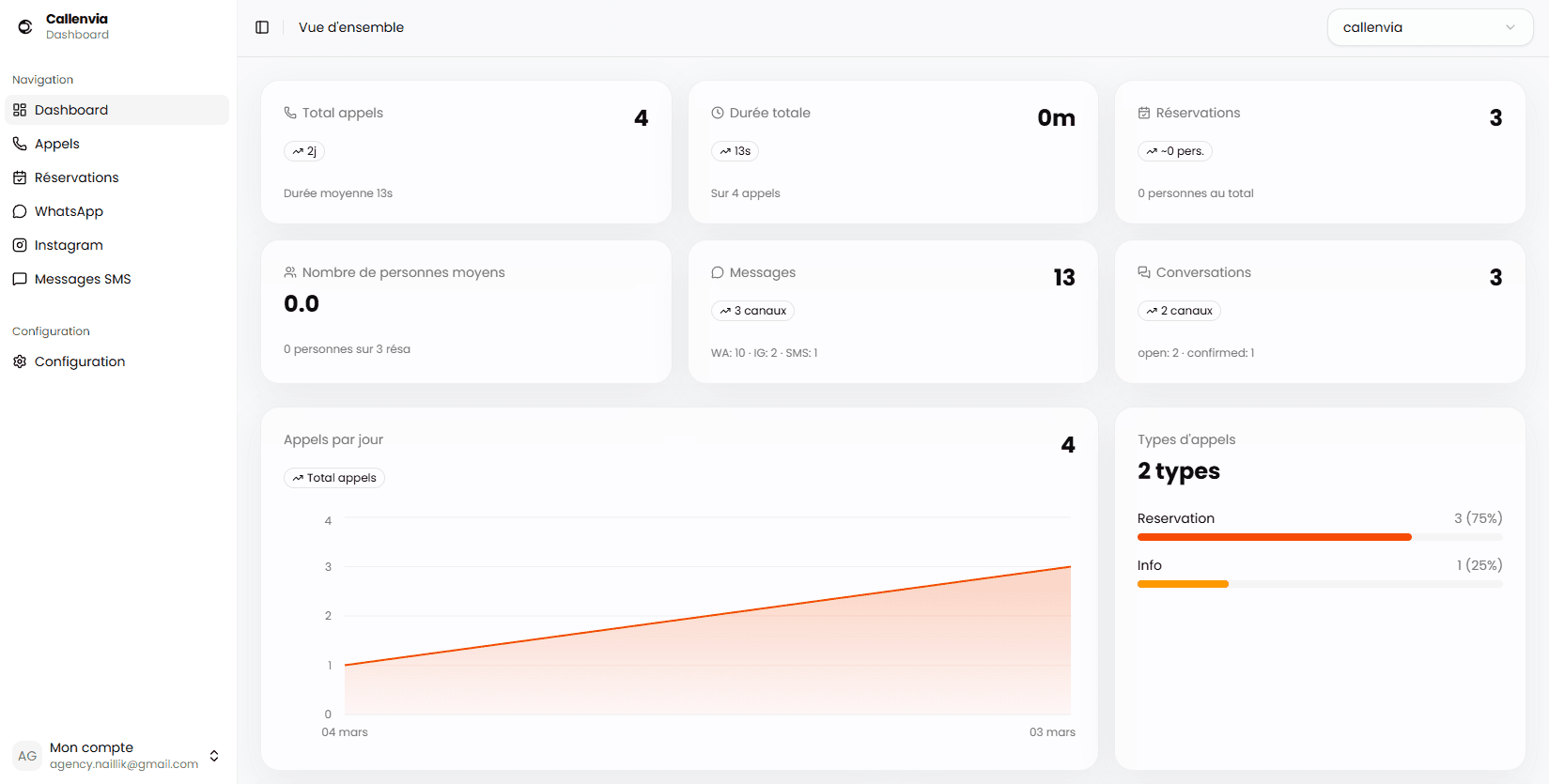Click the 2 canaux badge under Conversations
This screenshot has width=1549, height=784.
pyautogui.click(x=1179, y=311)
